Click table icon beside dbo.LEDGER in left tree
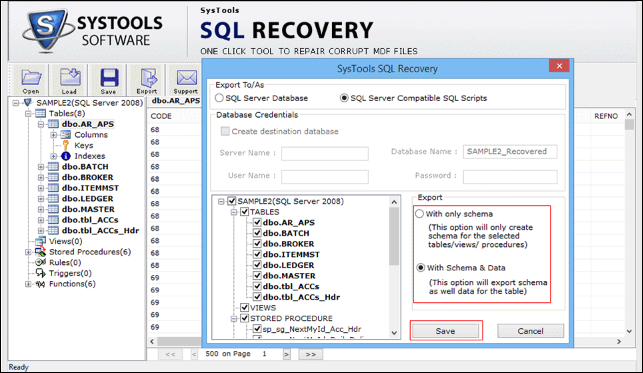Viewport: 643px width, 373px height. pos(53,198)
